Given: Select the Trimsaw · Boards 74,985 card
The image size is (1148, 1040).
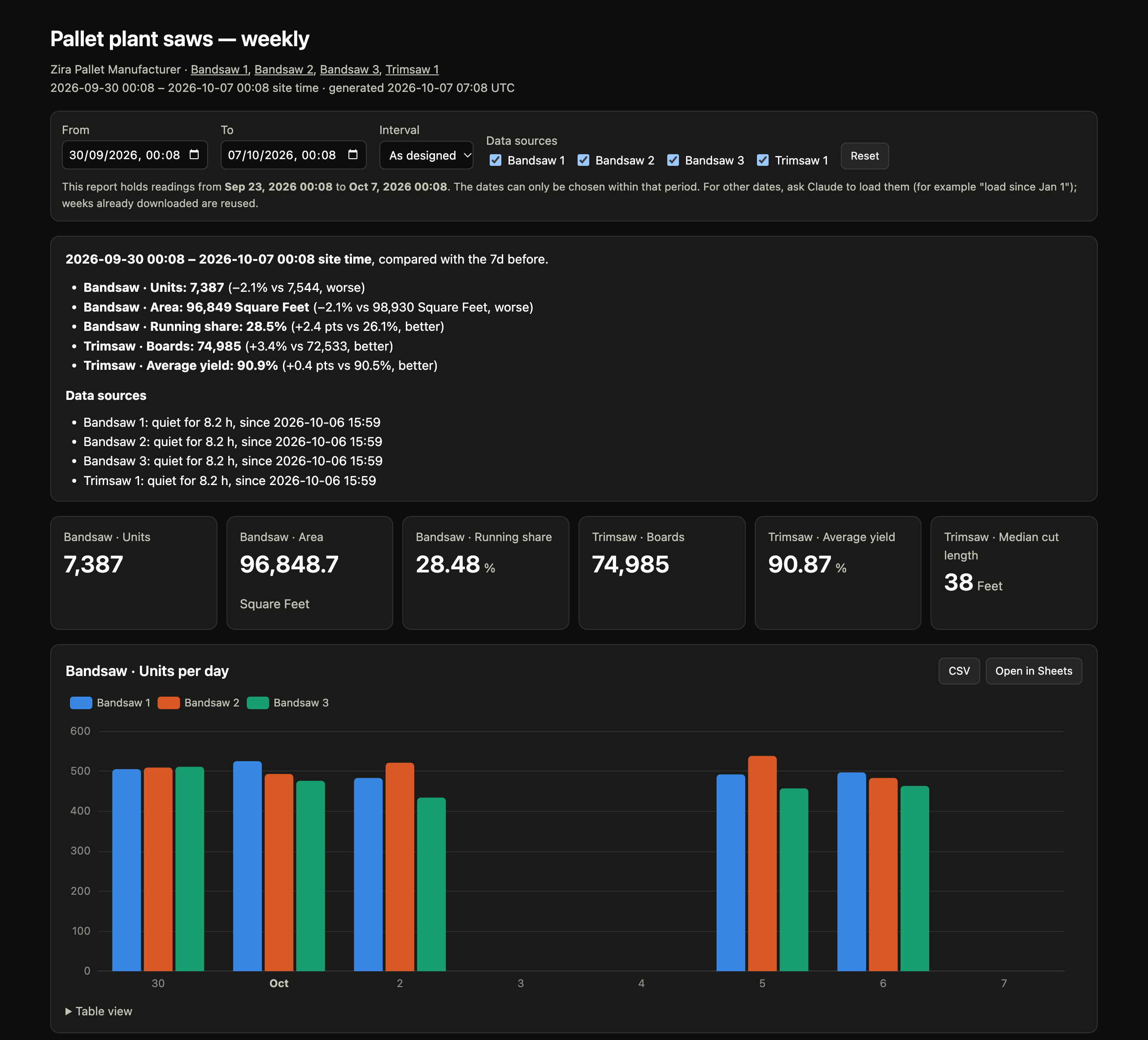Looking at the screenshot, I should 662,572.
